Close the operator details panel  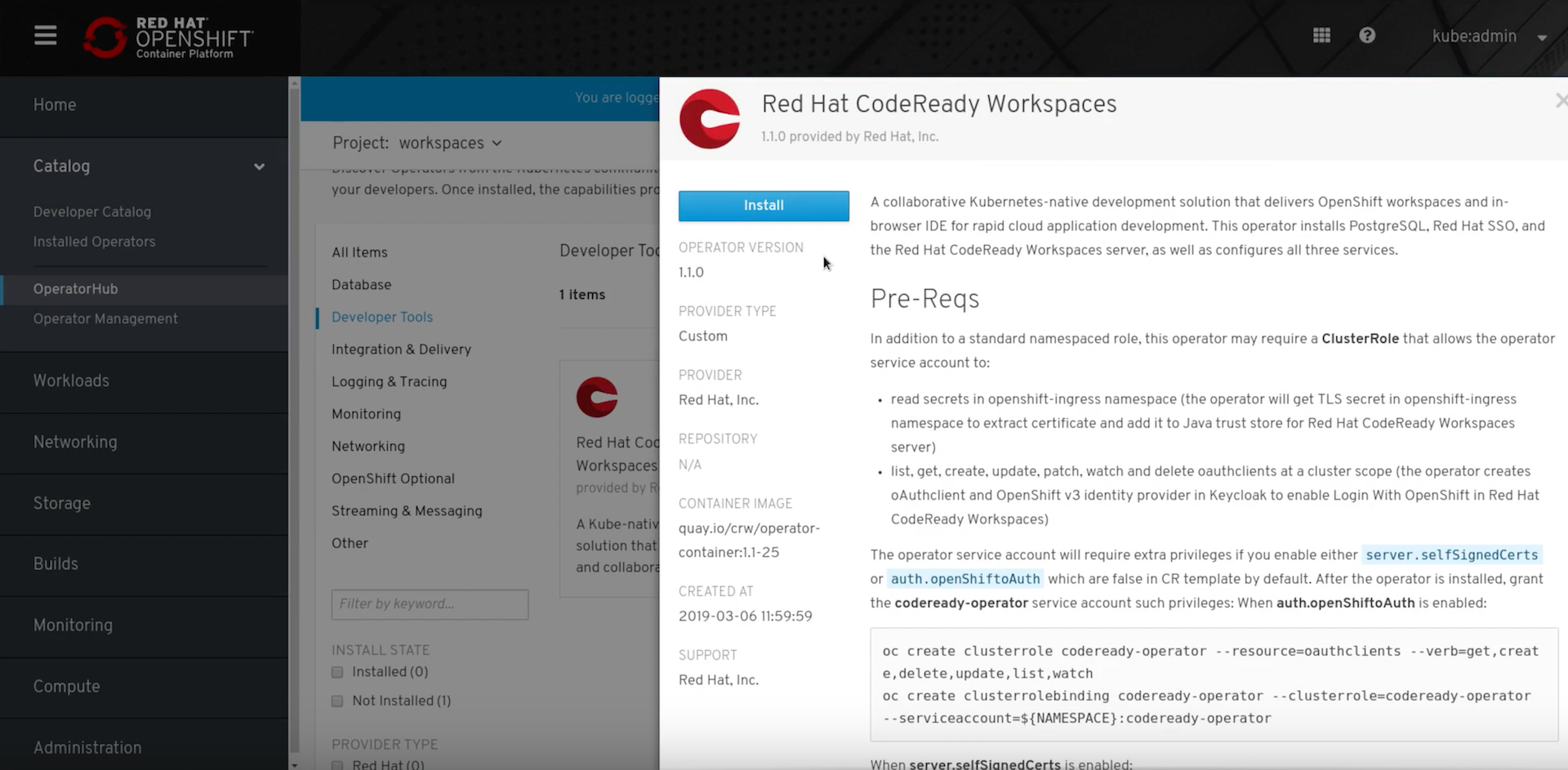point(1561,100)
